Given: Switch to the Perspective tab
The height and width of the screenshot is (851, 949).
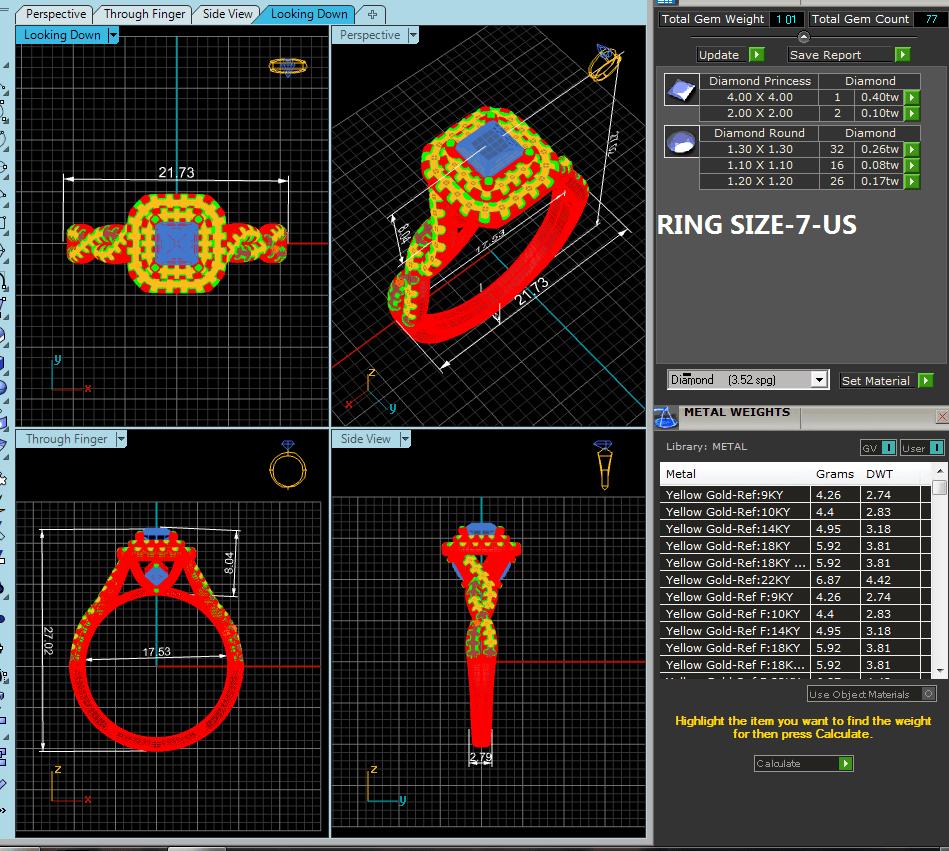Looking at the screenshot, I should click(x=56, y=14).
